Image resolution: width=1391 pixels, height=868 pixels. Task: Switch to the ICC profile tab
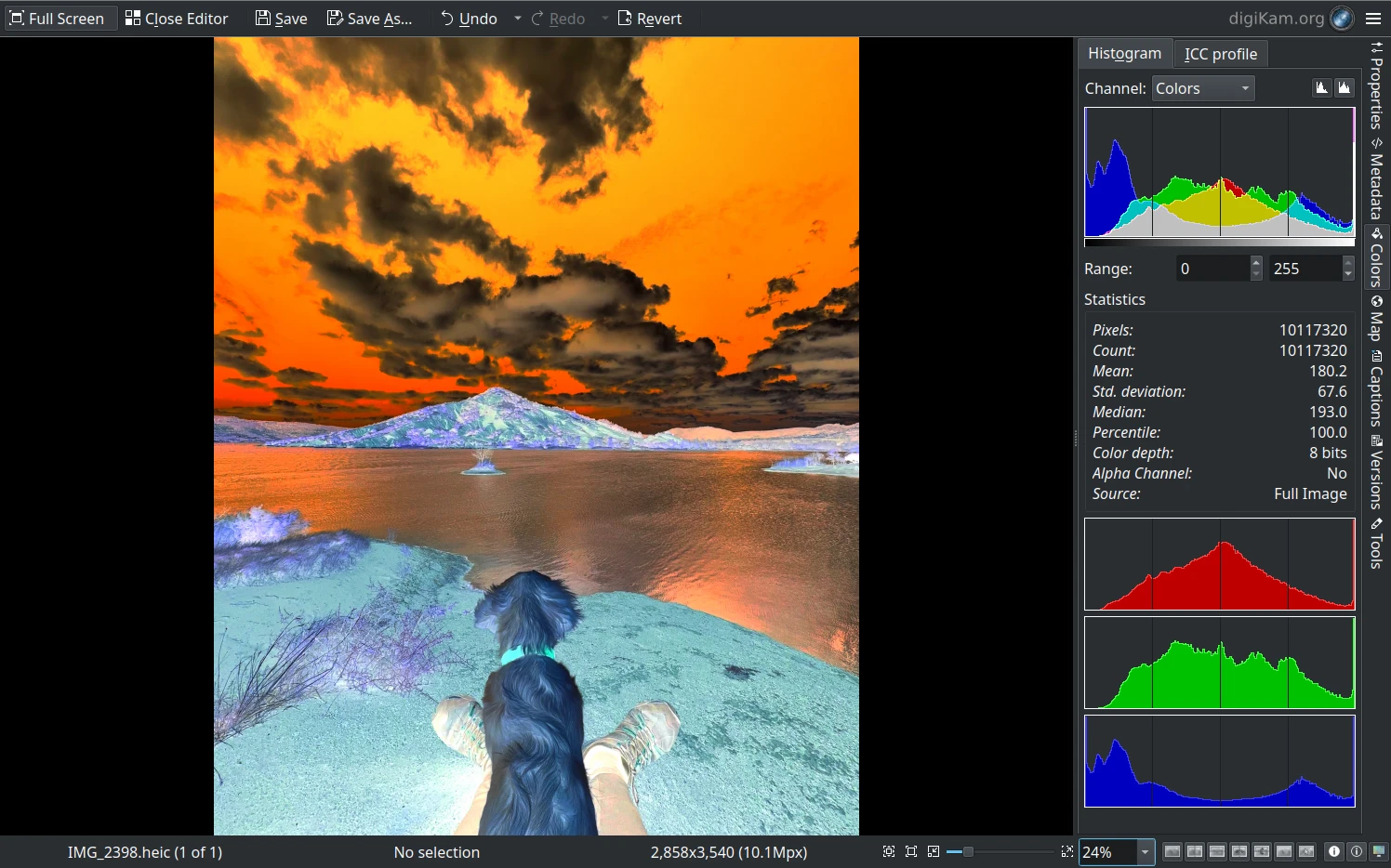pyautogui.click(x=1221, y=53)
